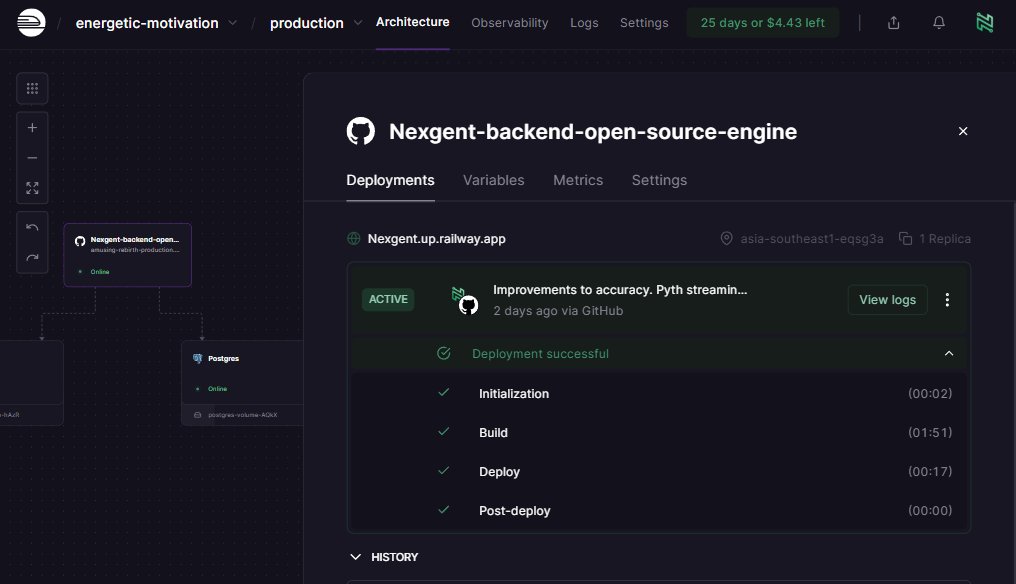
Task: Open the Railway home logo
Action: [31, 23]
